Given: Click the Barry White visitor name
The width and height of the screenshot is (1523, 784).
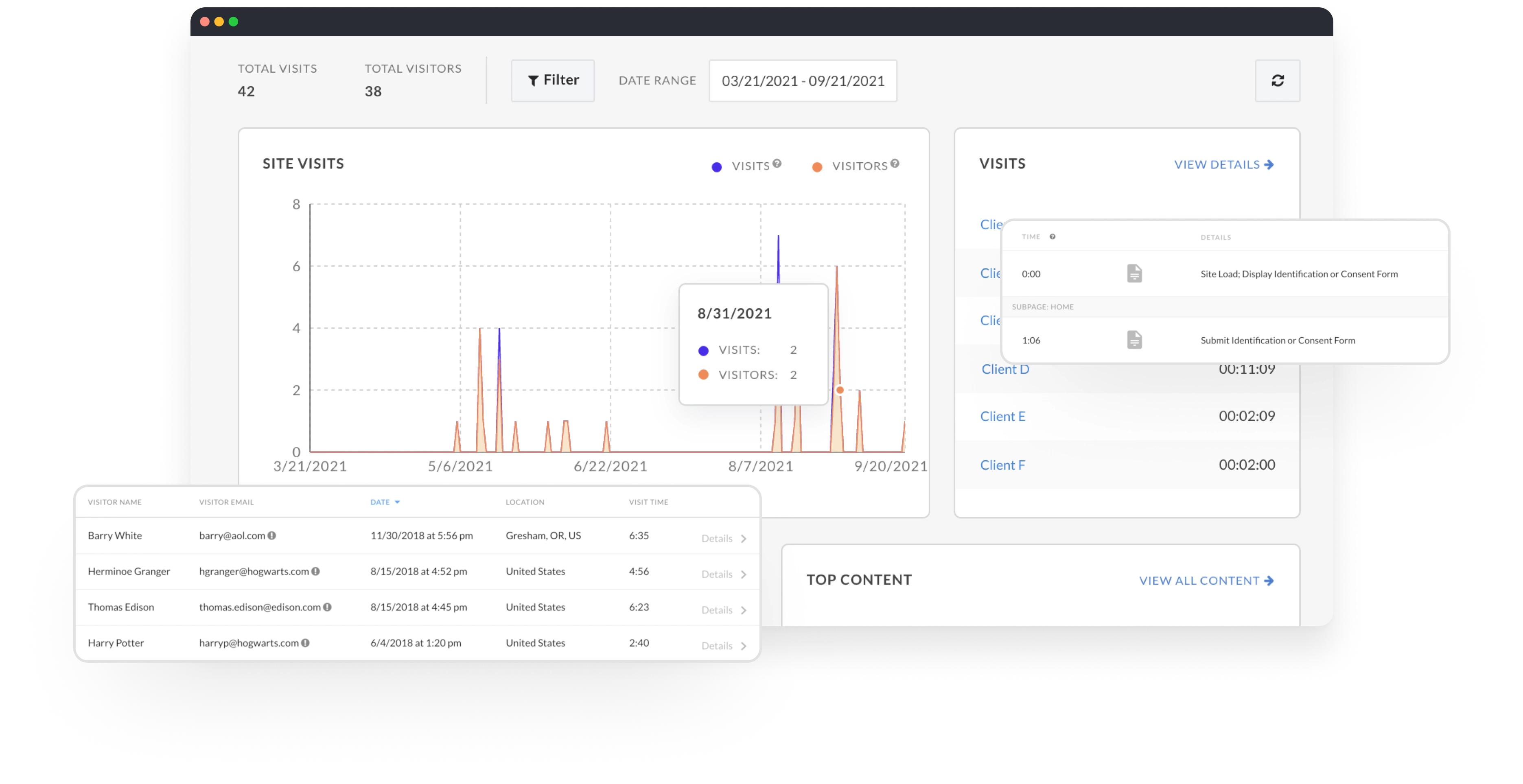Looking at the screenshot, I should pos(115,535).
